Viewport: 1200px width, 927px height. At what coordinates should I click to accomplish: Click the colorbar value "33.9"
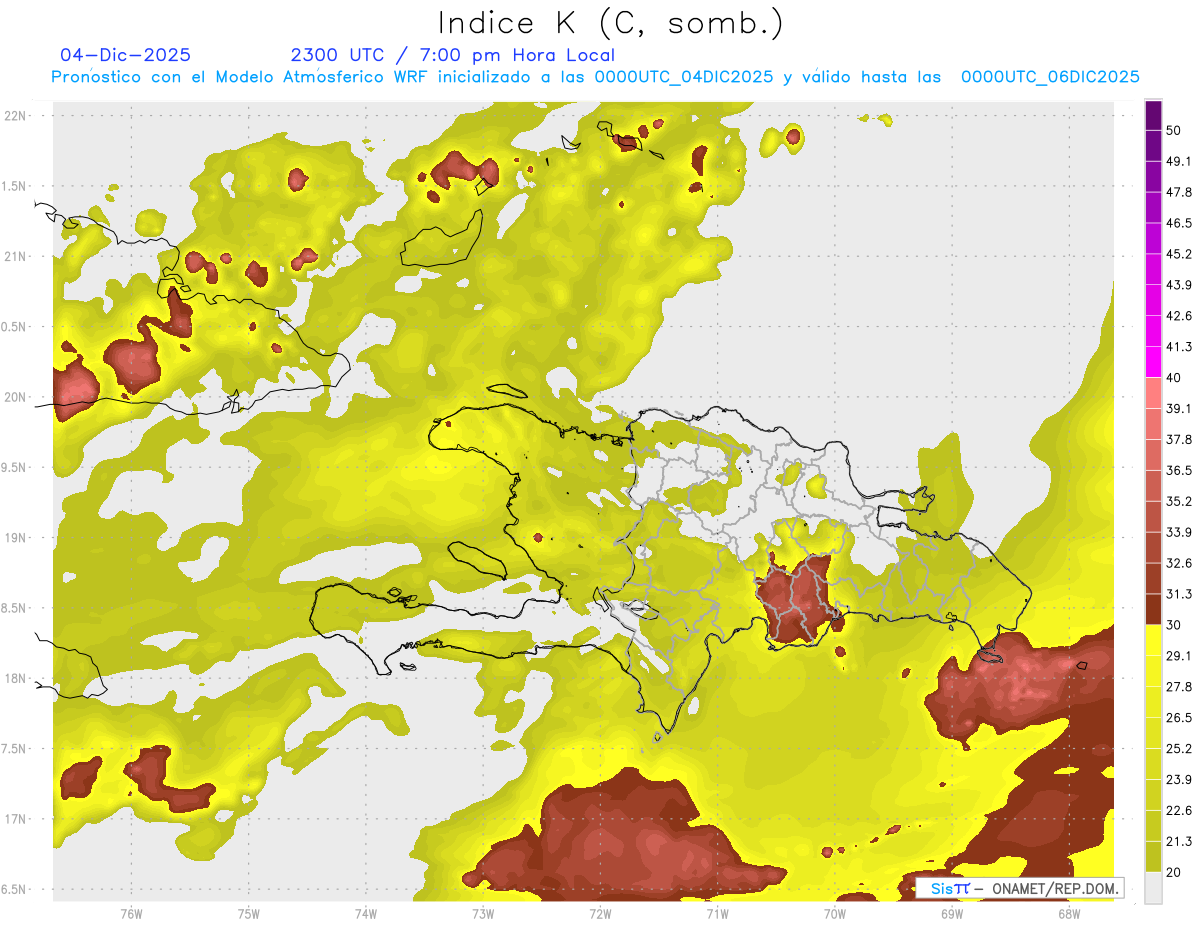click(1179, 533)
